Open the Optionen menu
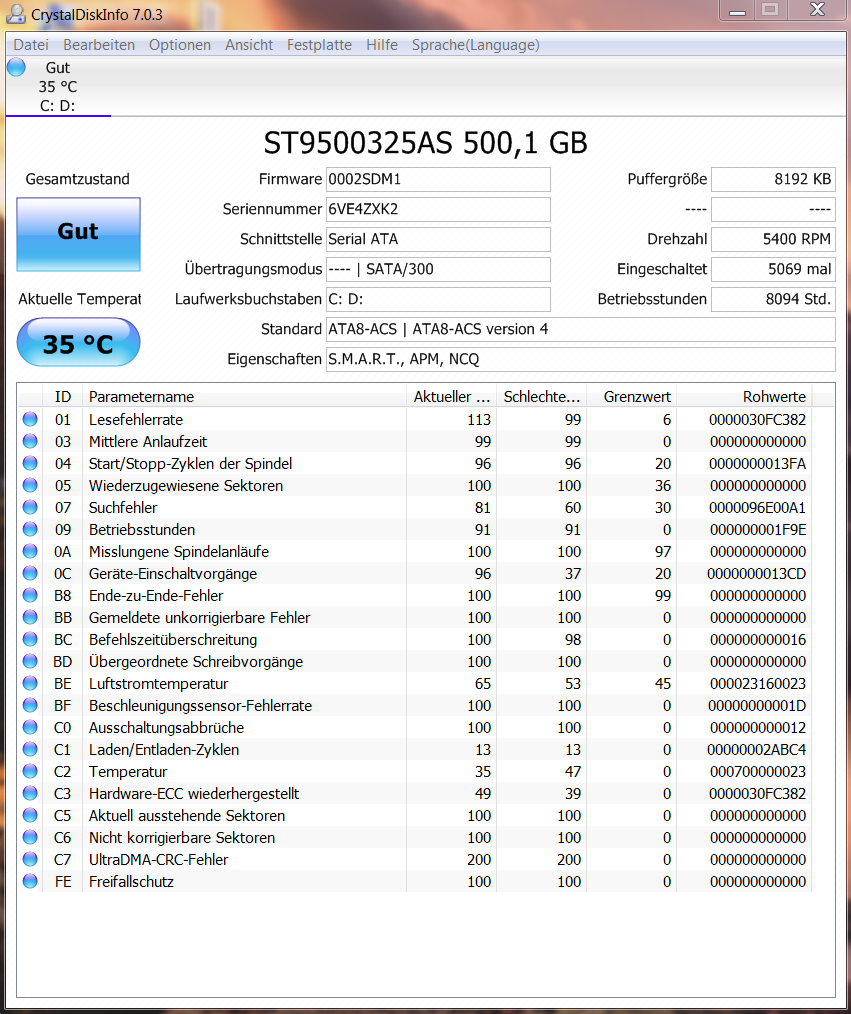The height and width of the screenshot is (1014, 851). 180,45
